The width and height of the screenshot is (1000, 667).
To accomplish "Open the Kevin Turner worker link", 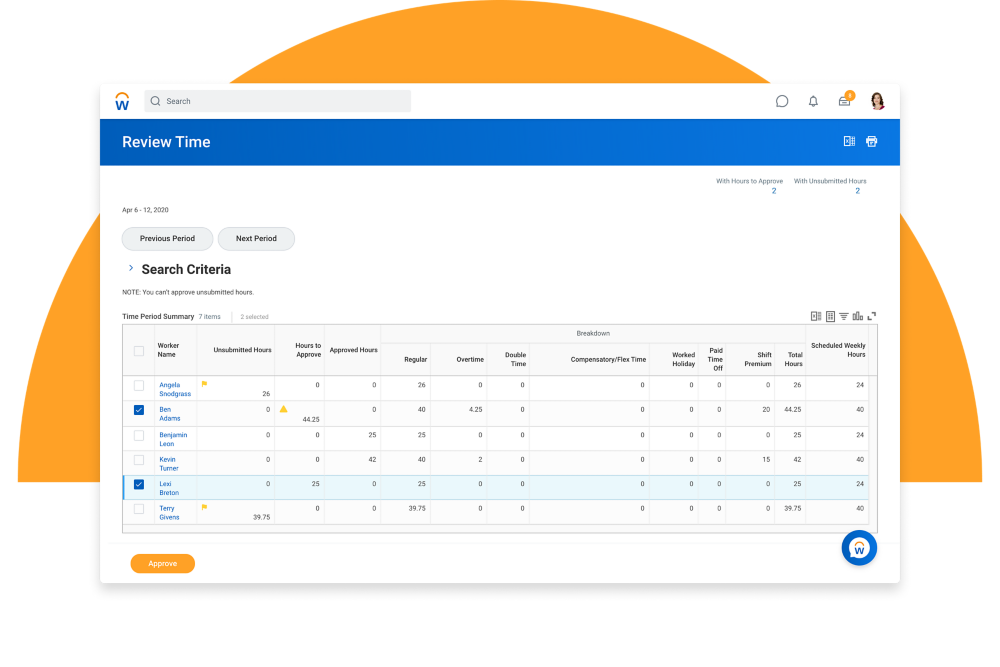I will click(x=168, y=464).
